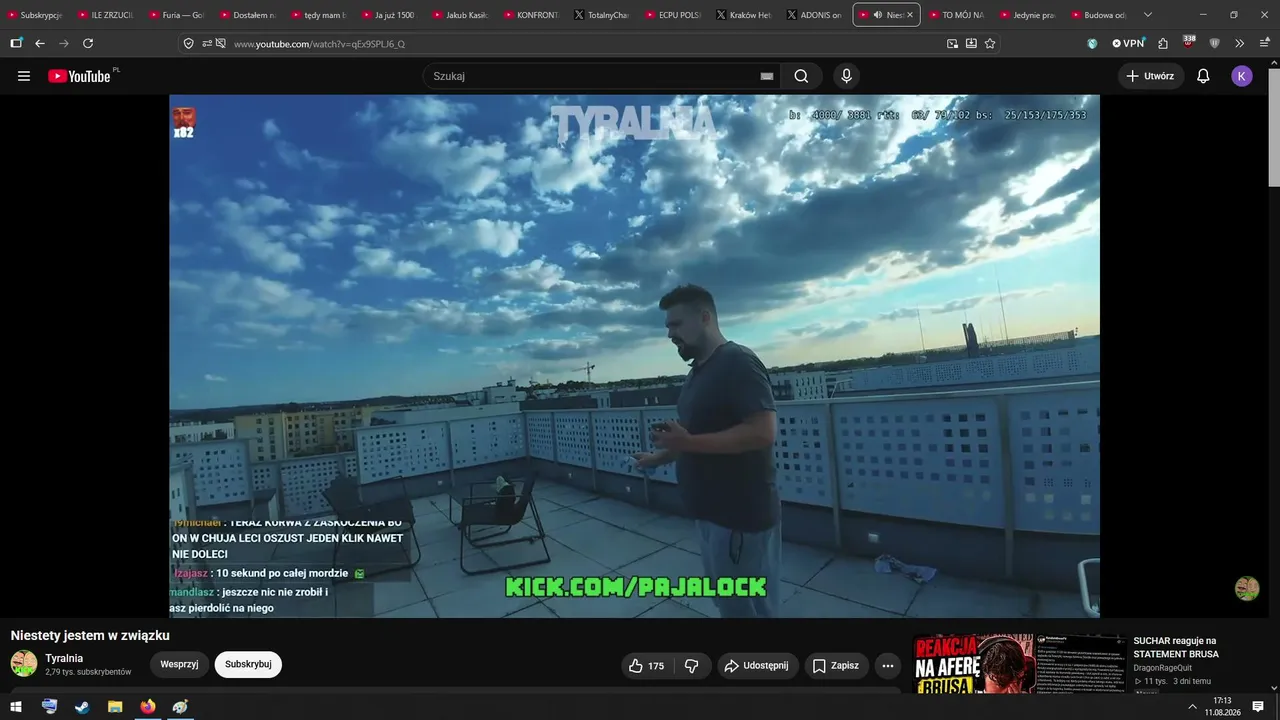Open the browser application menu

1264,44
